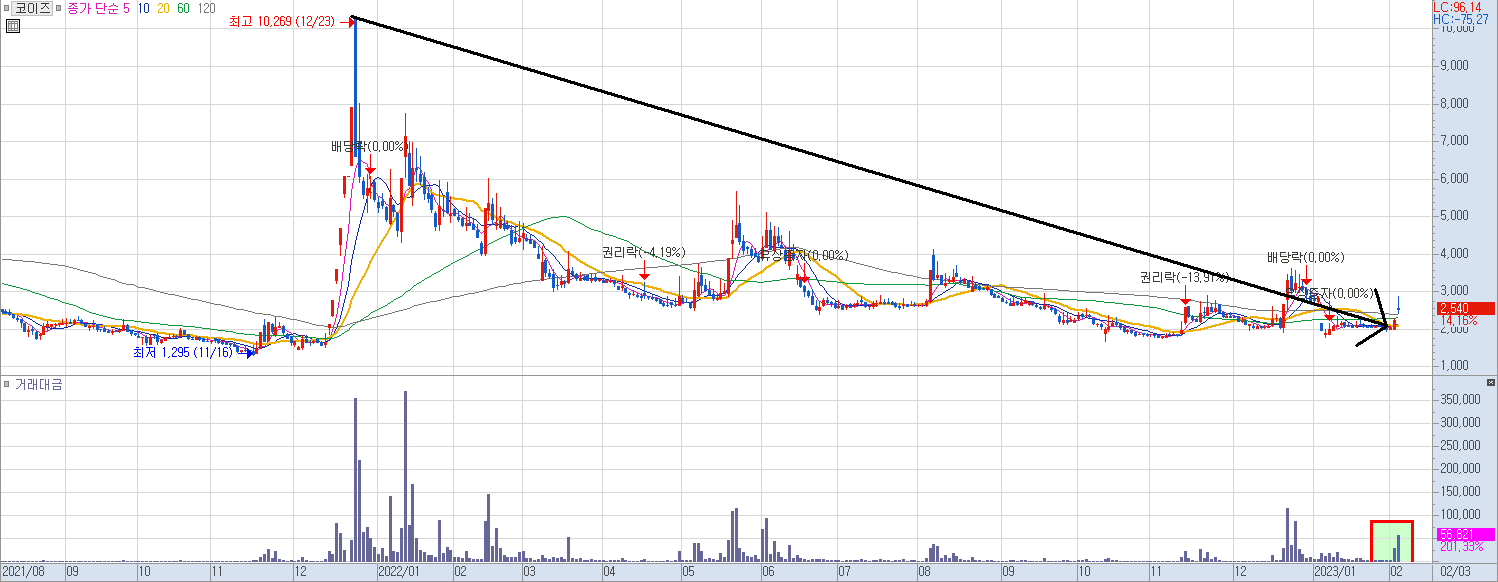Select the orange 20-day moving average label
This screenshot has width=1498, height=582.
point(164,8)
